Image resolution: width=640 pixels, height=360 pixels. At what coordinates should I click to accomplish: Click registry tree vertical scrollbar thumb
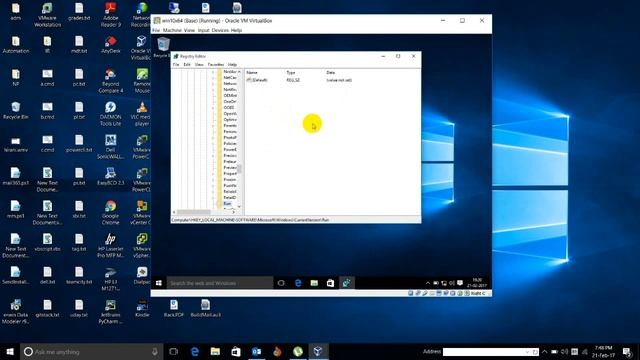[240, 169]
